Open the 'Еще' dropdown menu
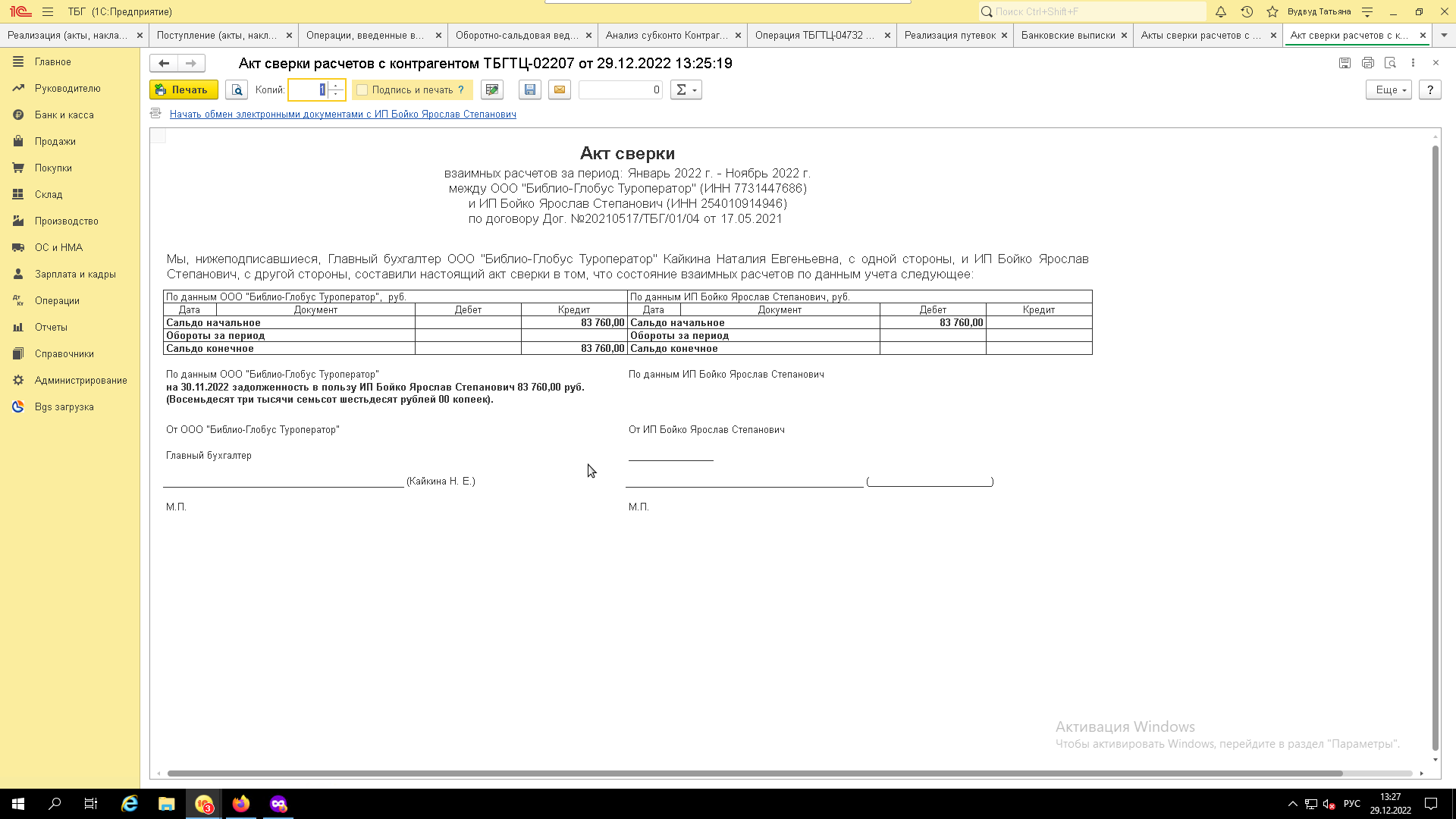The height and width of the screenshot is (819, 1456). click(x=1389, y=89)
